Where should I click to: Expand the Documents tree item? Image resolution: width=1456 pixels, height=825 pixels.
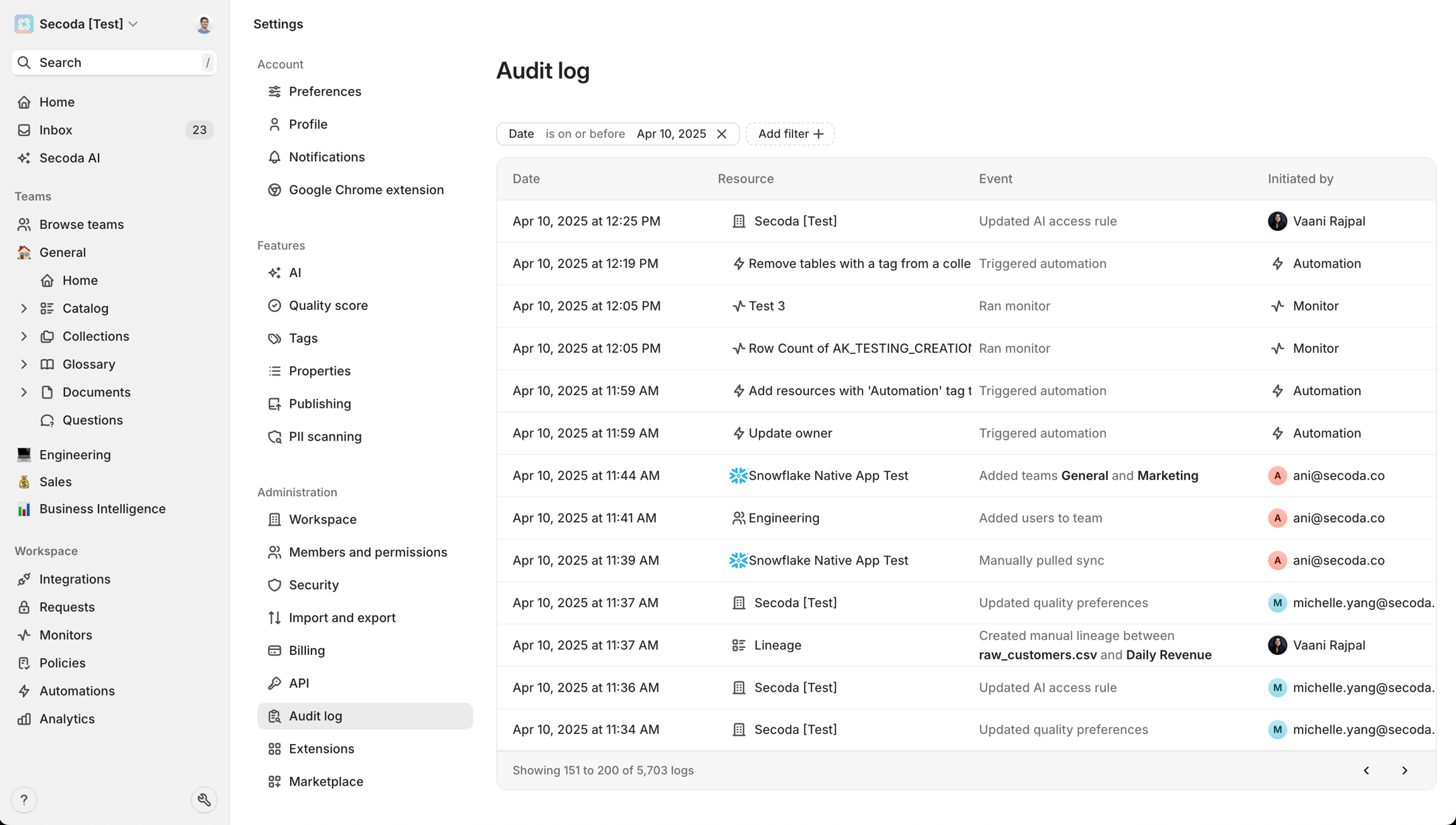pyautogui.click(x=24, y=392)
